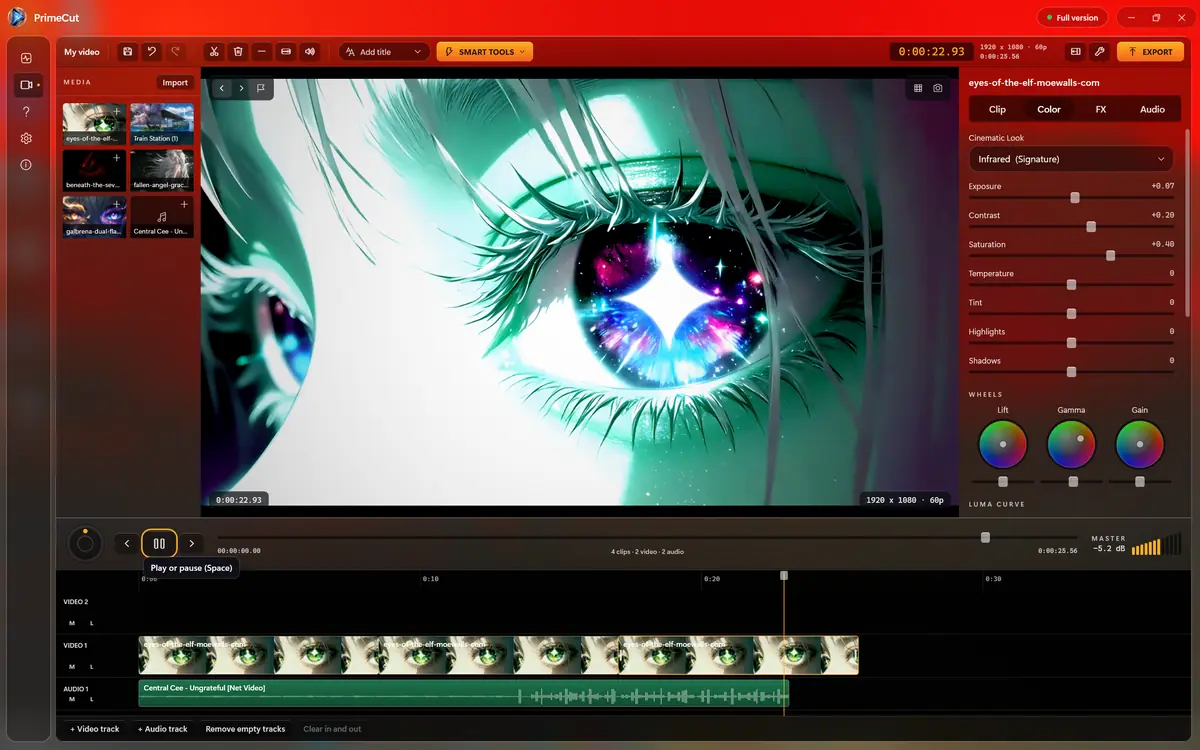The height and width of the screenshot is (750, 1200).
Task: Mute the AUDIO 1 track
Action: [x=72, y=699]
